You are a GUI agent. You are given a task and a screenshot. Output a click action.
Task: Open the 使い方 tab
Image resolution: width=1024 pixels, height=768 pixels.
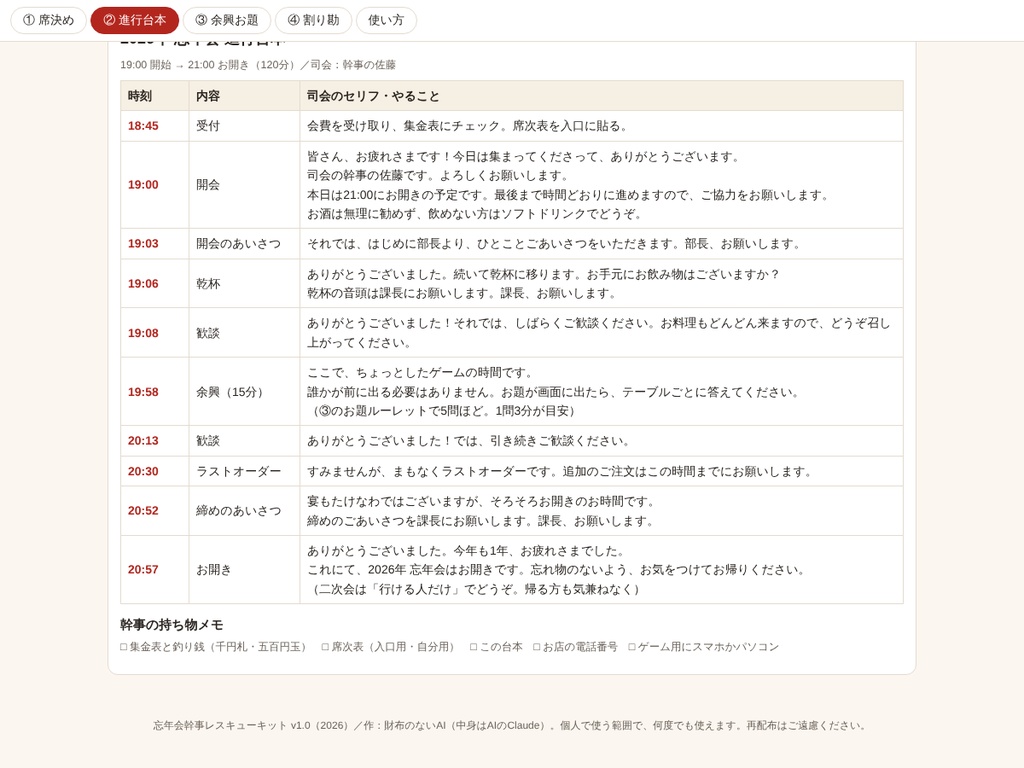click(x=386, y=20)
